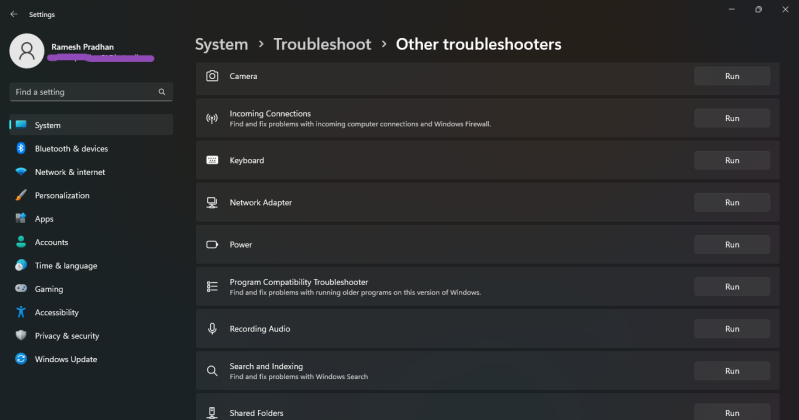
Task: Click the System monitor icon in sidebar
Action: (21, 124)
